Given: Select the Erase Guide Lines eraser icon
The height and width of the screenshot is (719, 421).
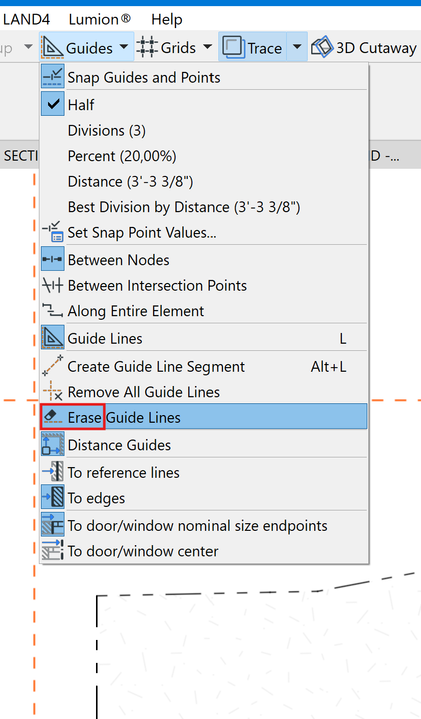Looking at the screenshot, I should click(x=53, y=417).
